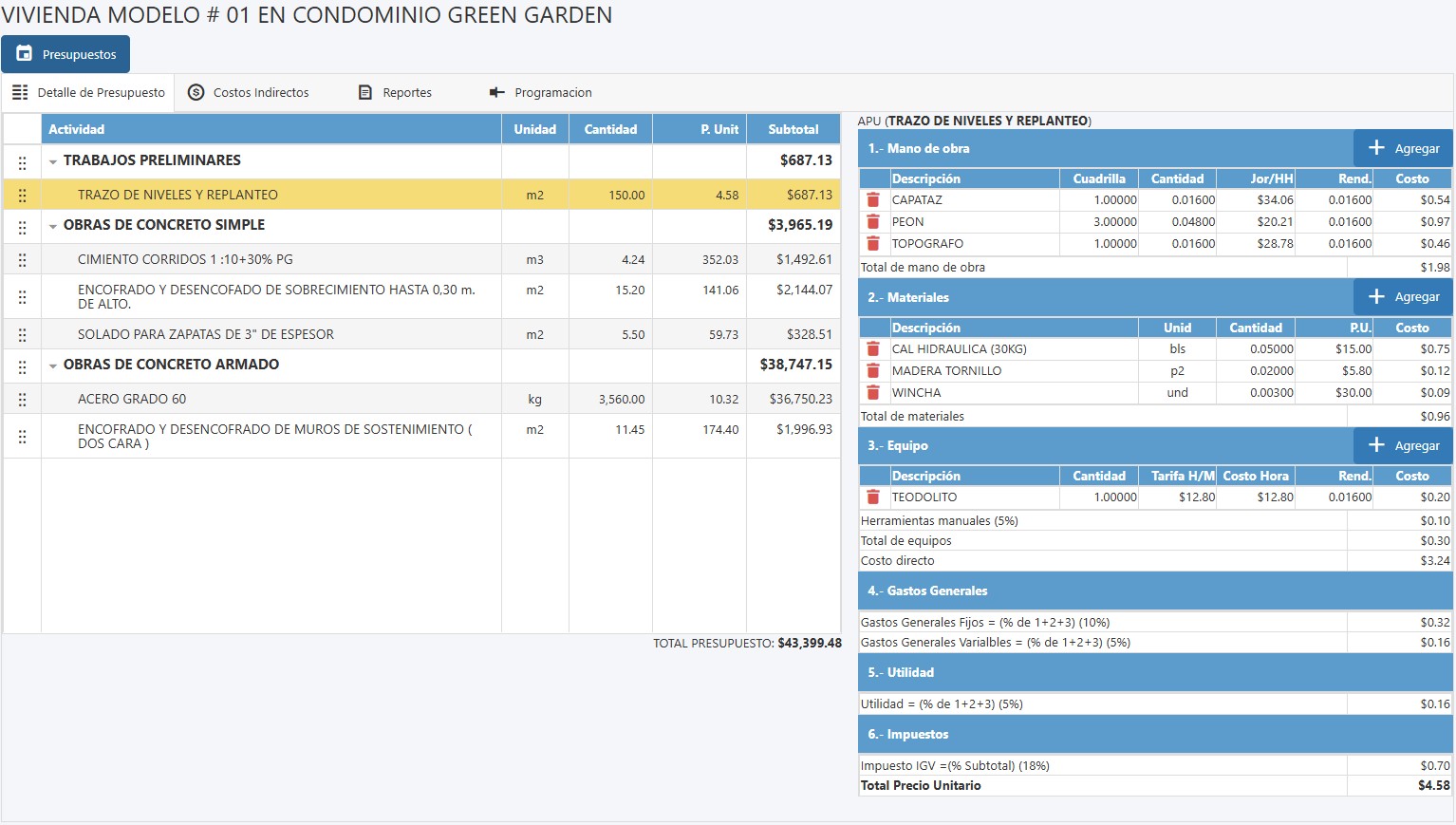Click Gastos Generales Fijos (10%) row

(x=1155, y=623)
